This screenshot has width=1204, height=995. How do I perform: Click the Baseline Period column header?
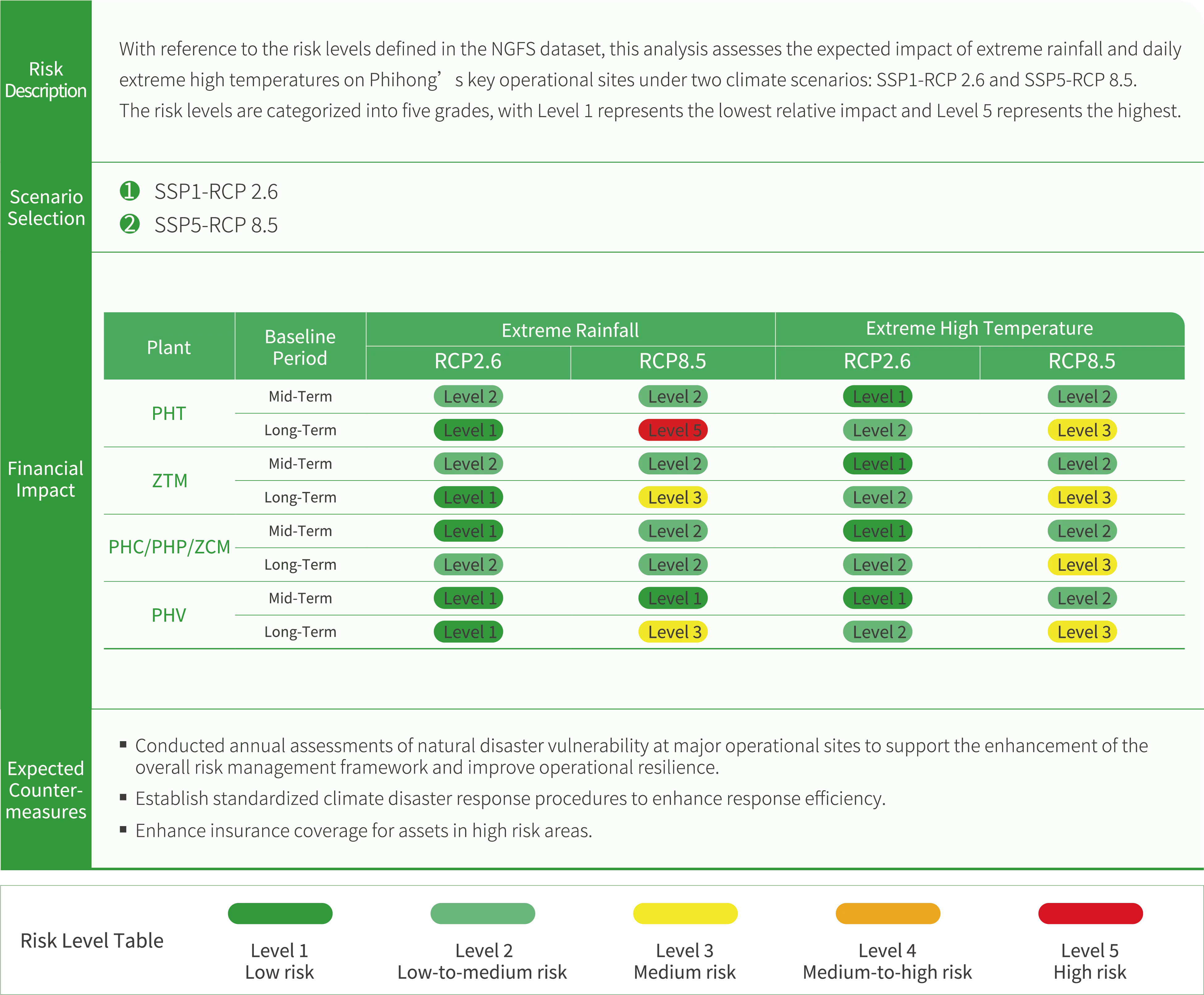[x=300, y=347]
